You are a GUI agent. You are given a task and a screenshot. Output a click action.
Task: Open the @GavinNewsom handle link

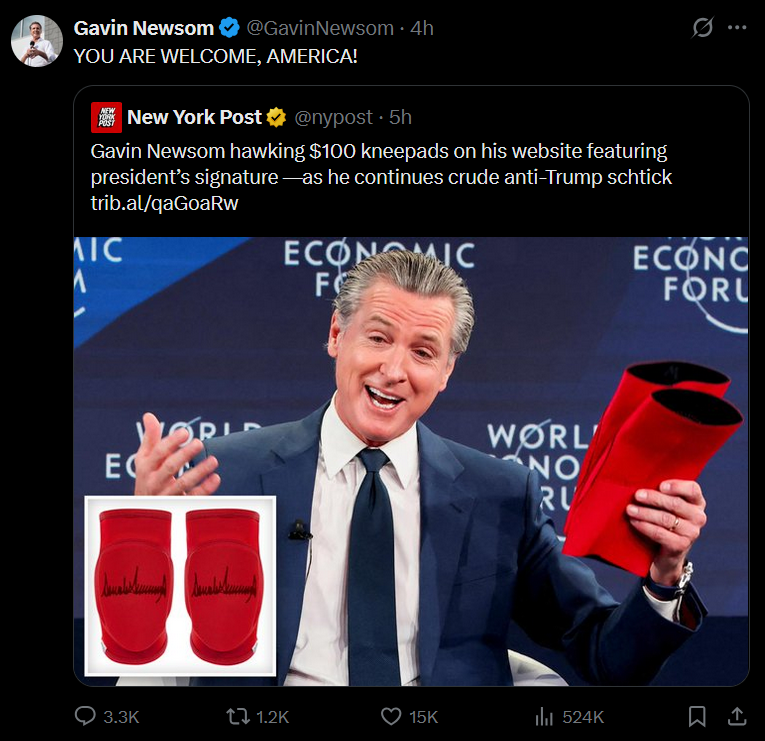point(320,28)
